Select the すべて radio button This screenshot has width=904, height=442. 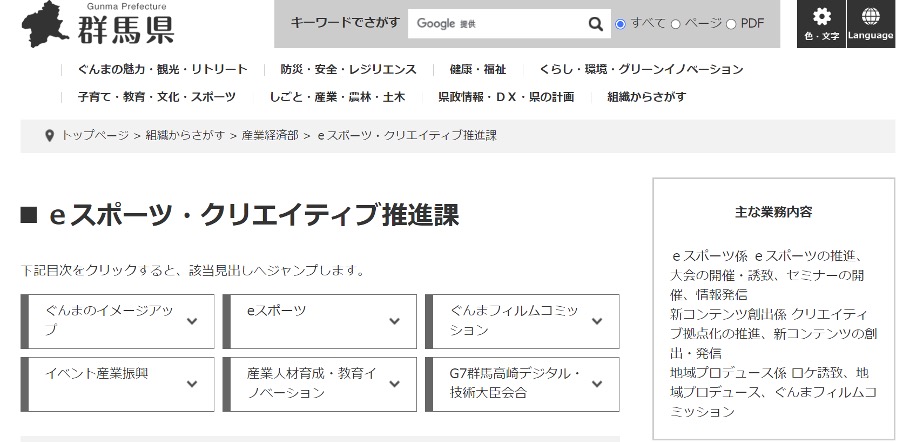pyautogui.click(x=620, y=24)
